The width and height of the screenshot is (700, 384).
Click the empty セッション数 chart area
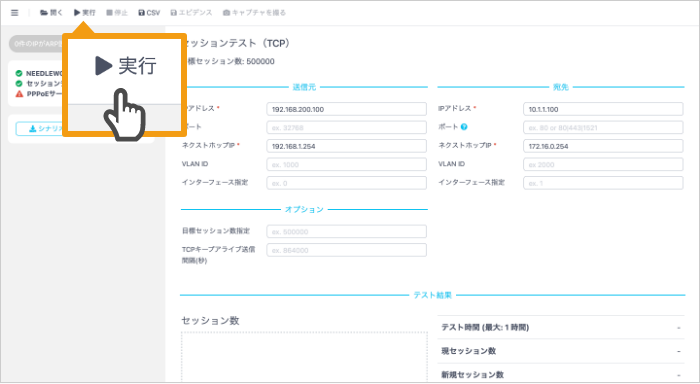pyautogui.click(x=304, y=357)
